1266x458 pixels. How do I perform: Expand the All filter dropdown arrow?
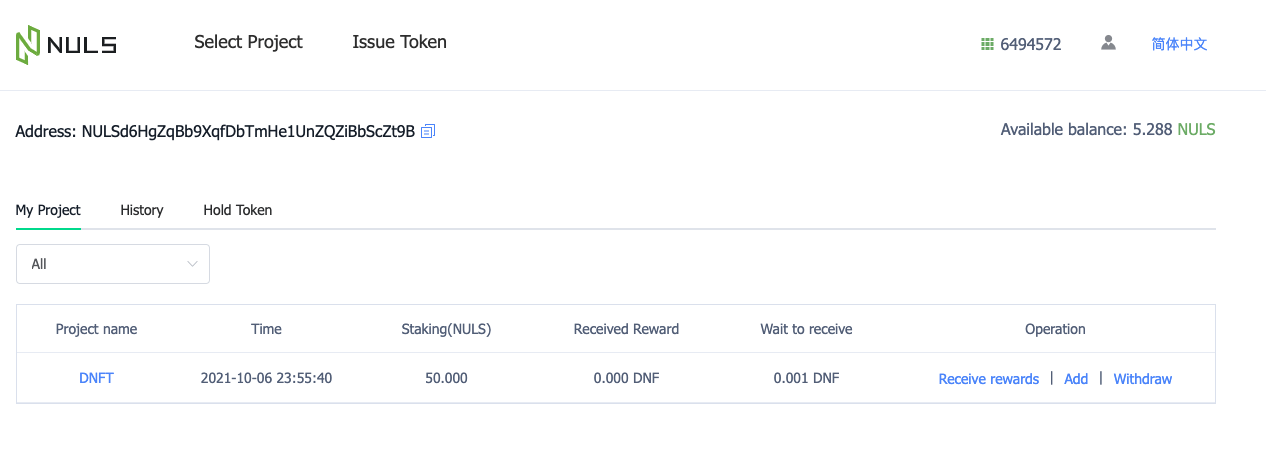pyautogui.click(x=192, y=264)
